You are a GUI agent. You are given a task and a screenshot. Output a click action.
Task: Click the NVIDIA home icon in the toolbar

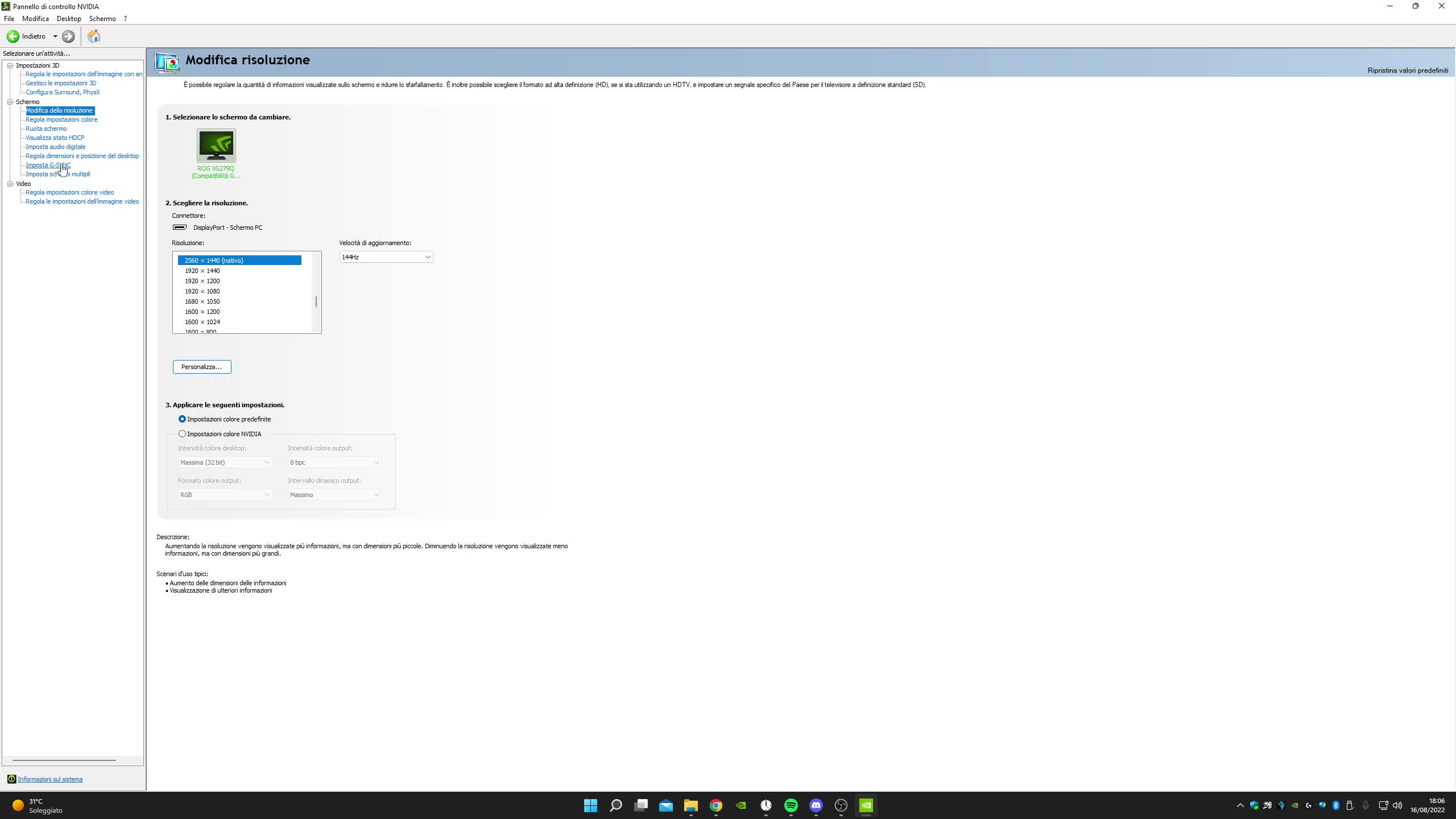pos(94,36)
